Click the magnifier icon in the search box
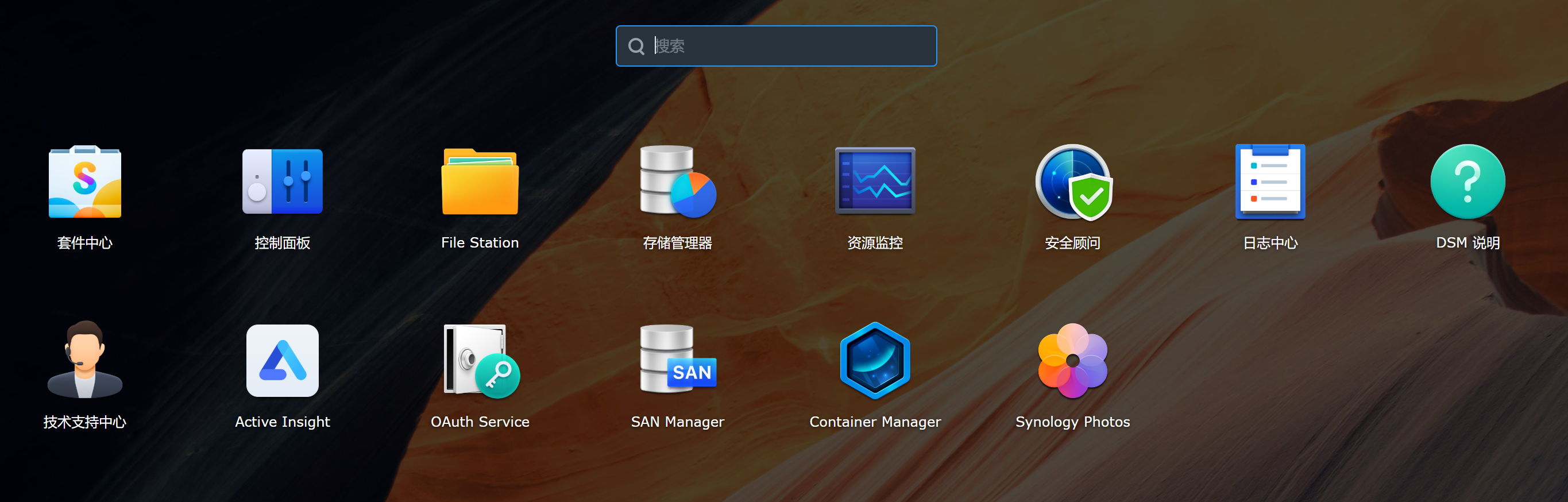 click(636, 47)
